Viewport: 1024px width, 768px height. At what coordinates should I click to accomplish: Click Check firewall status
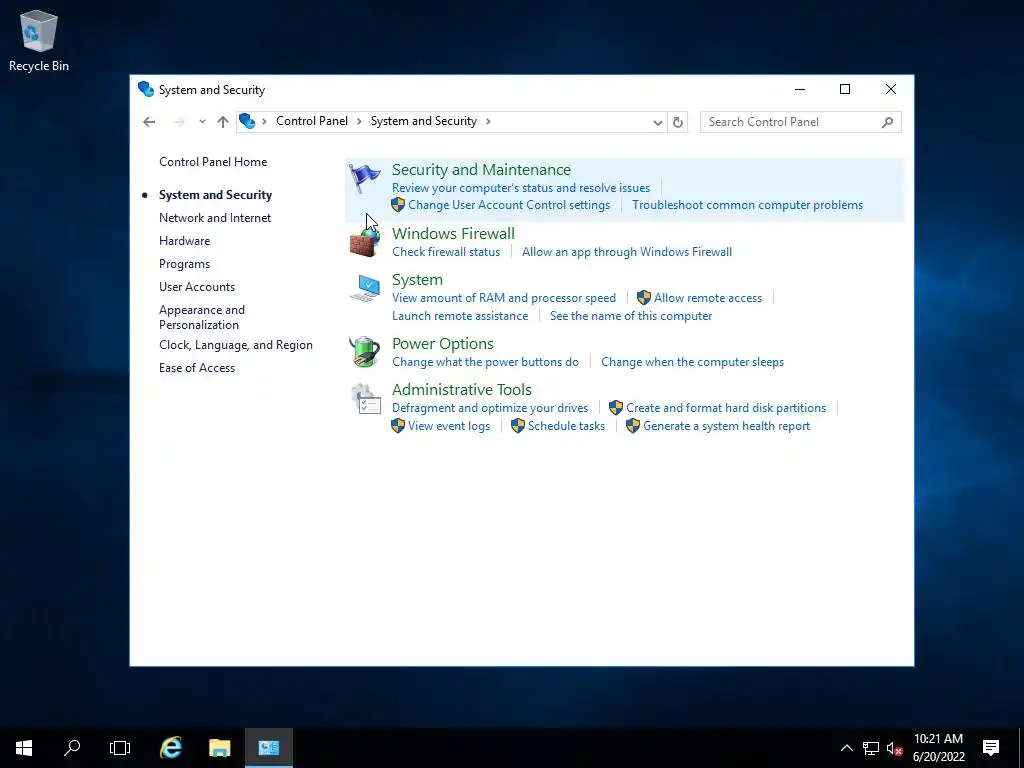tap(446, 252)
